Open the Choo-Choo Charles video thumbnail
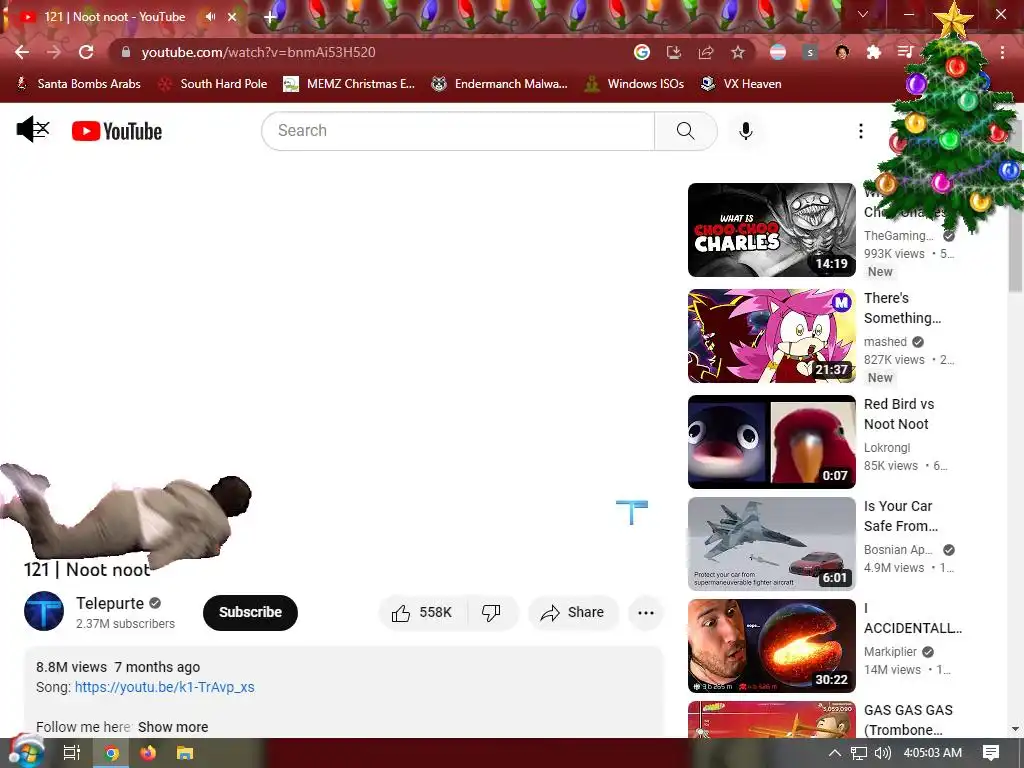1024x768 pixels. point(771,230)
